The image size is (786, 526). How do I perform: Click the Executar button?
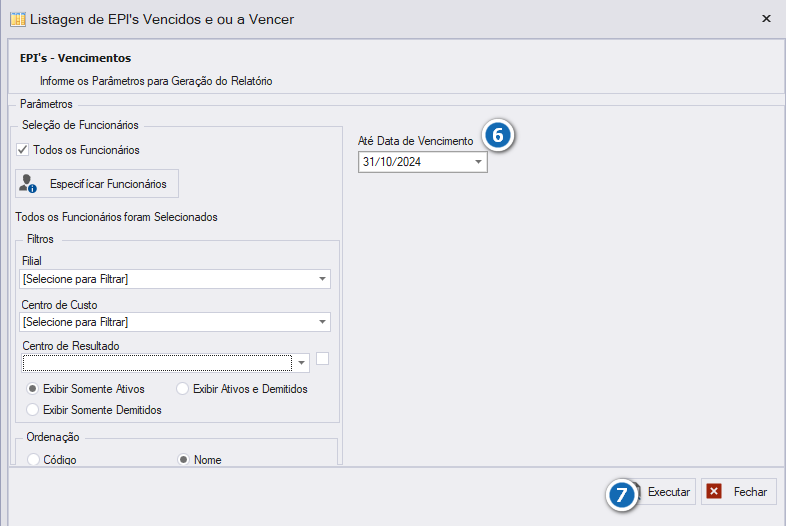661,492
